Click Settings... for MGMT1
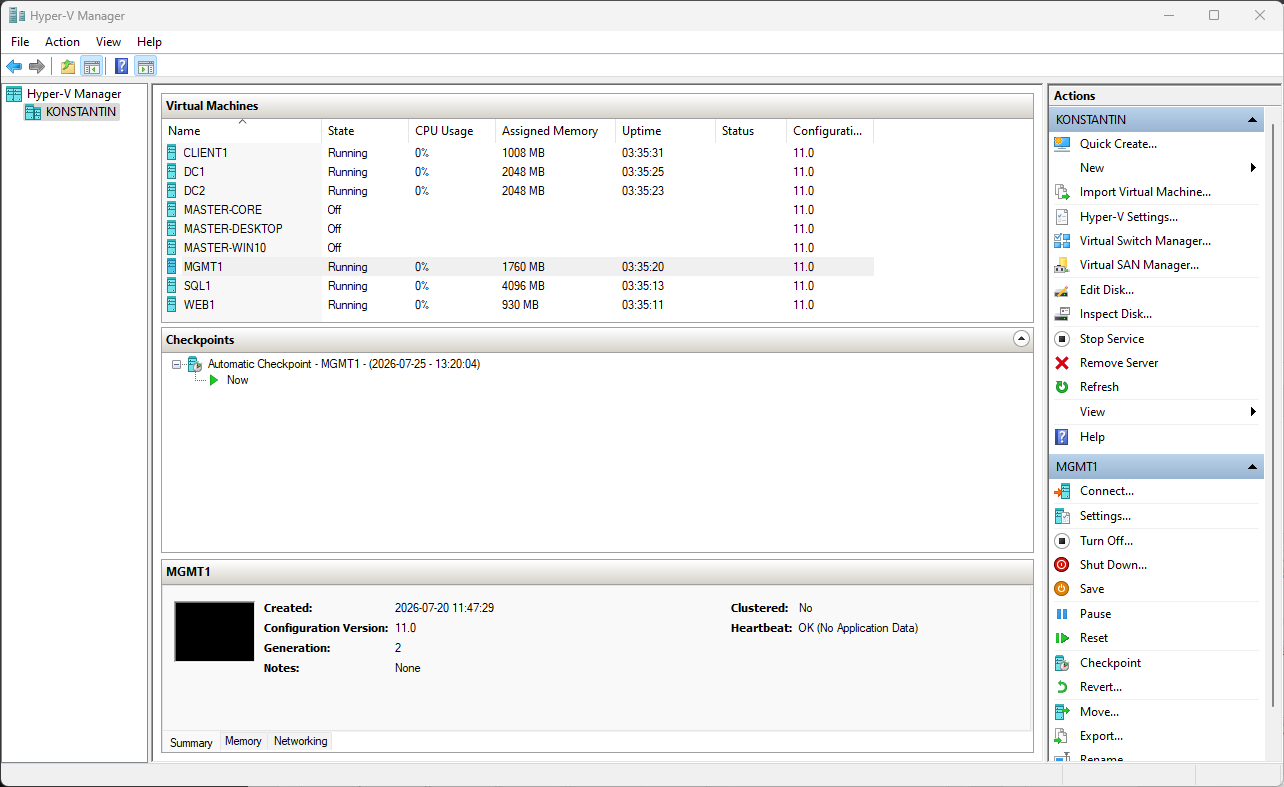1284x787 pixels. pyautogui.click(x=1105, y=516)
